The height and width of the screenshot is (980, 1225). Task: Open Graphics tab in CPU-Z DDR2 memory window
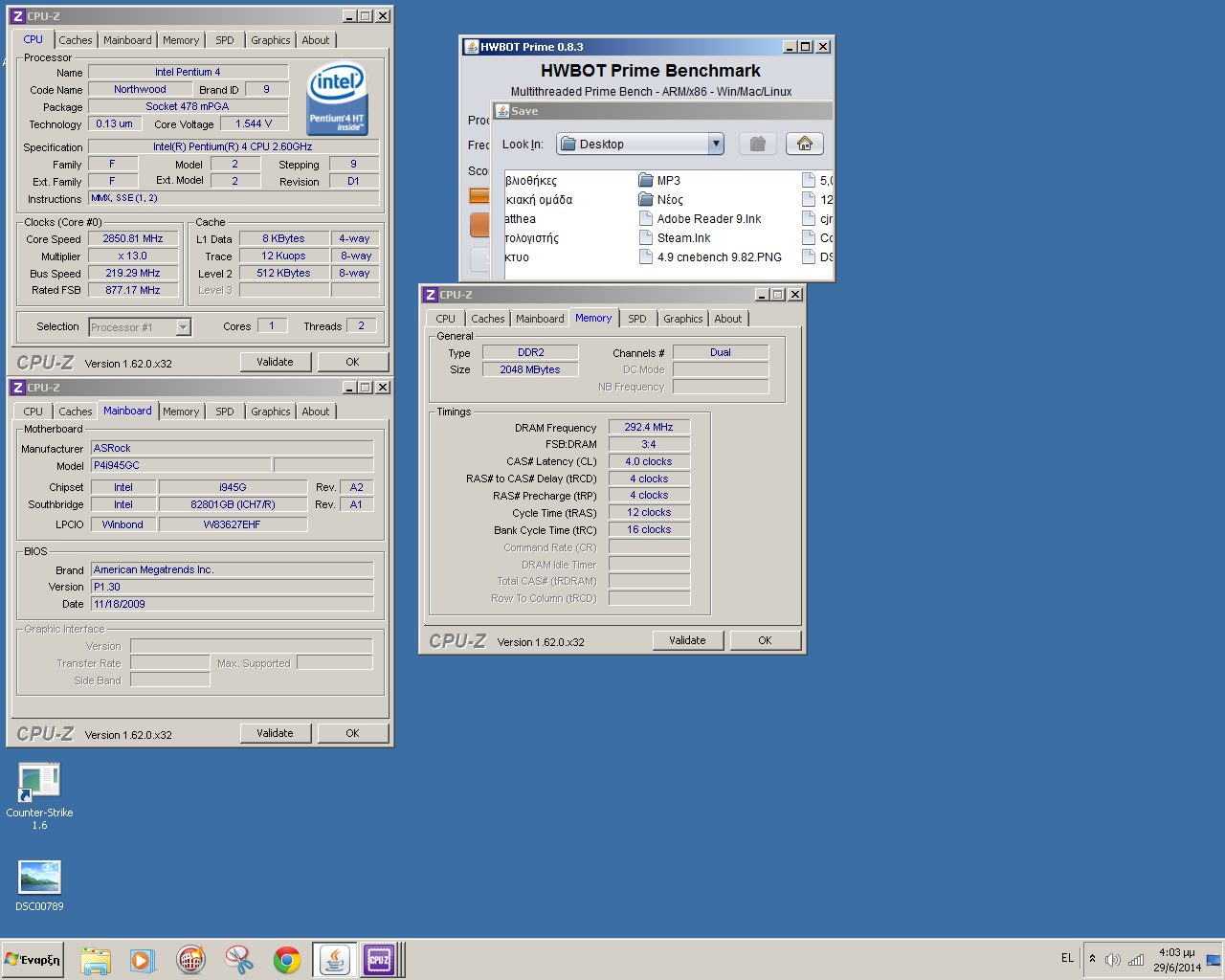pyautogui.click(x=683, y=319)
